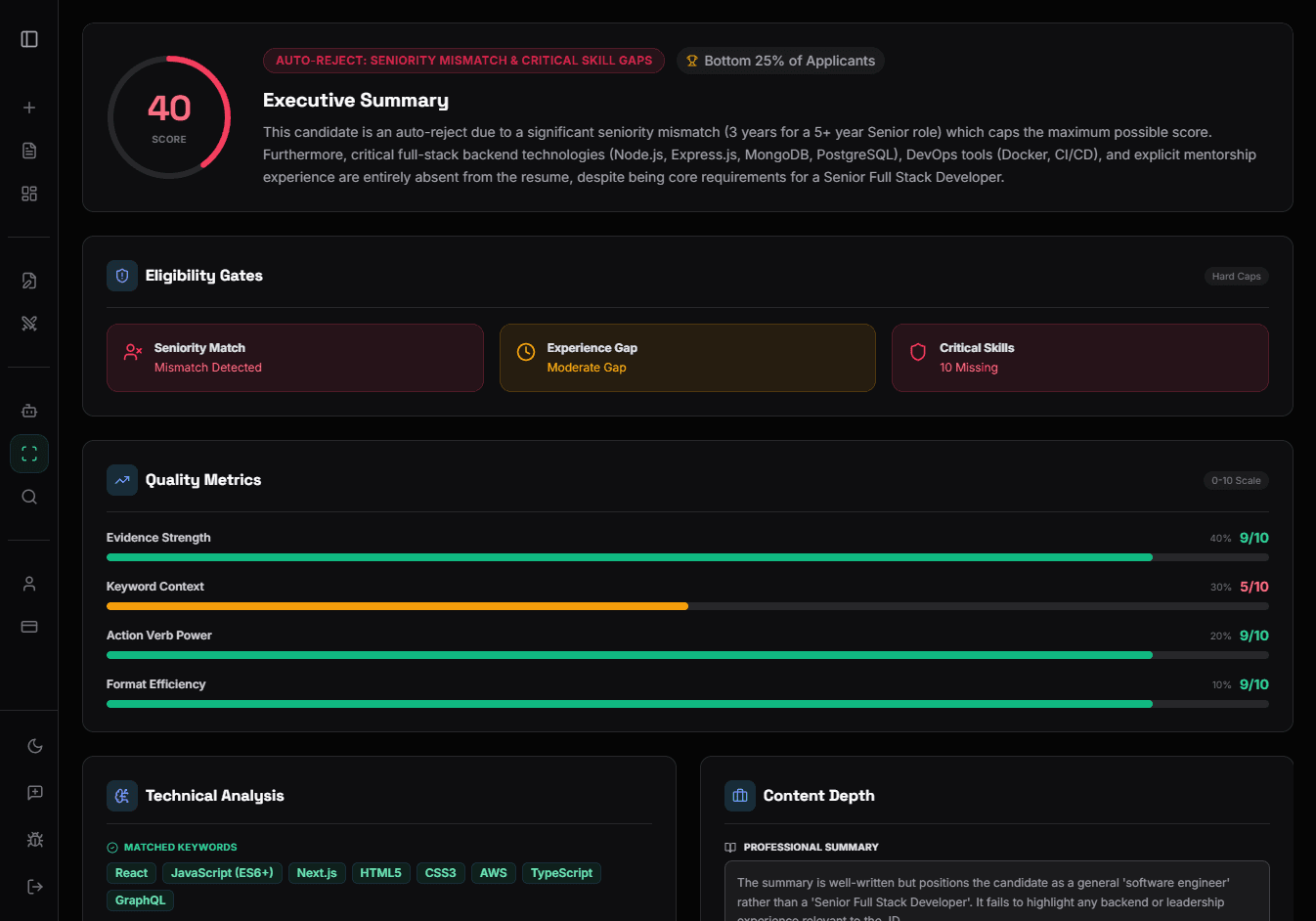Open the Critical Skills missing card
1316x921 pixels.
(1079, 358)
